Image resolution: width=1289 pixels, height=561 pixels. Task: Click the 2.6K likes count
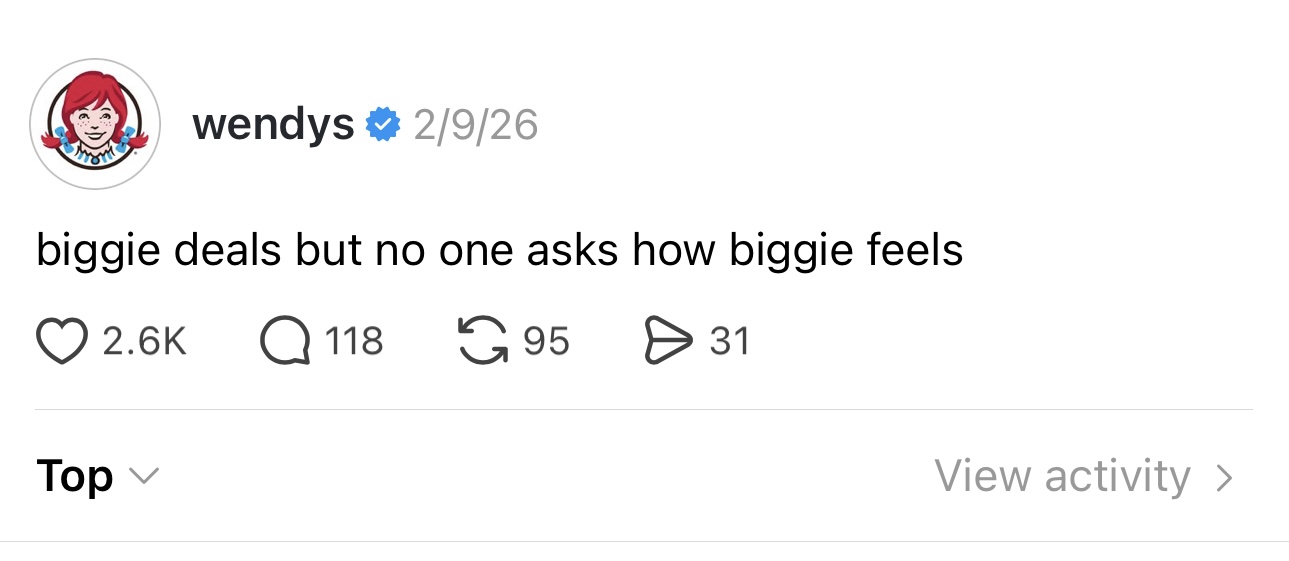144,342
